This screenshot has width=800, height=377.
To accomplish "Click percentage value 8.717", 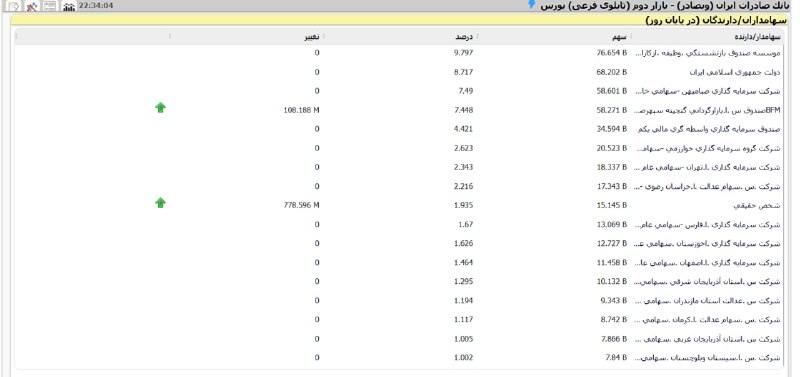I will tap(464, 72).
